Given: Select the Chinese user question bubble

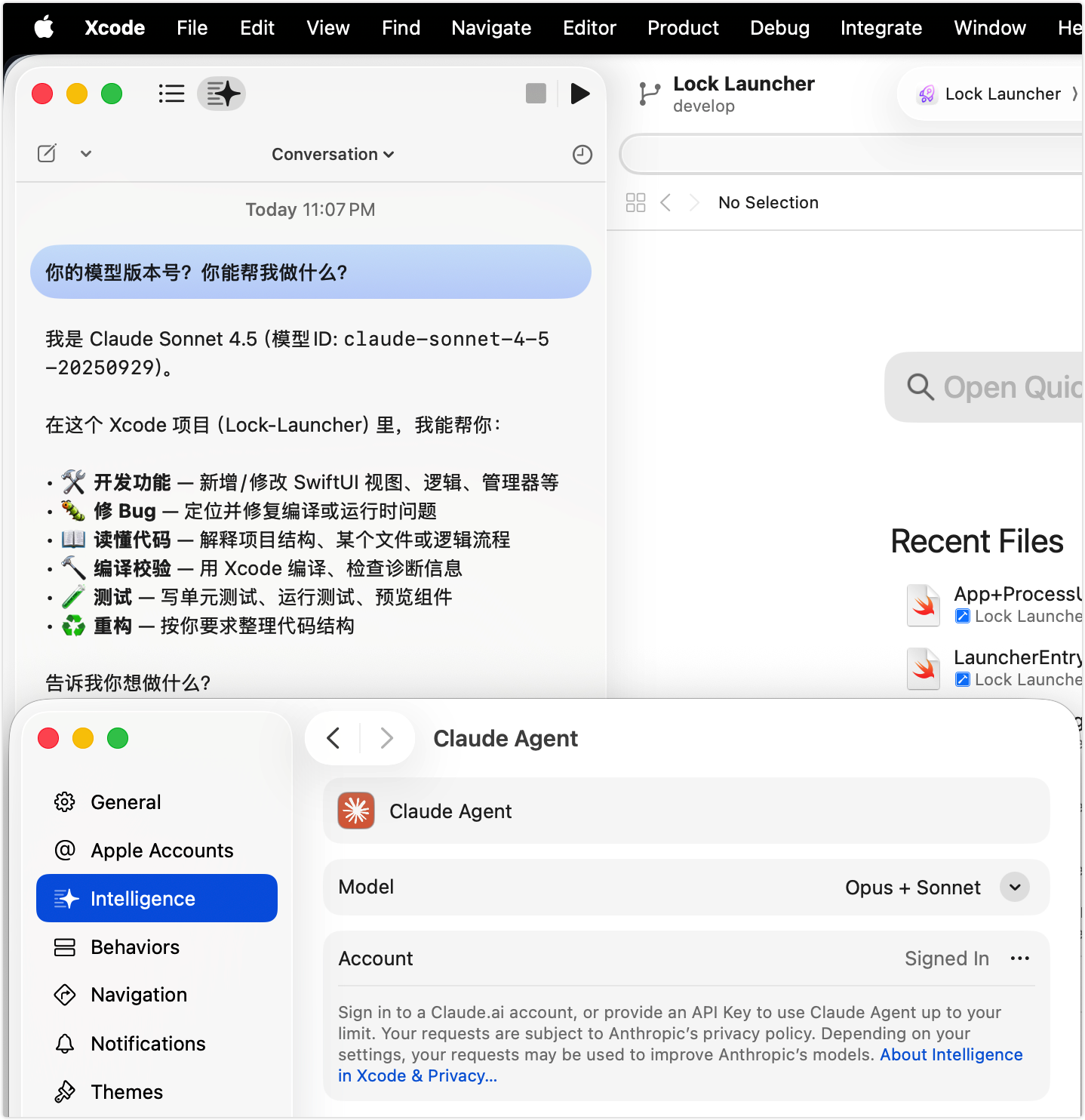Looking at the screenshot, I should click(311, 272).
